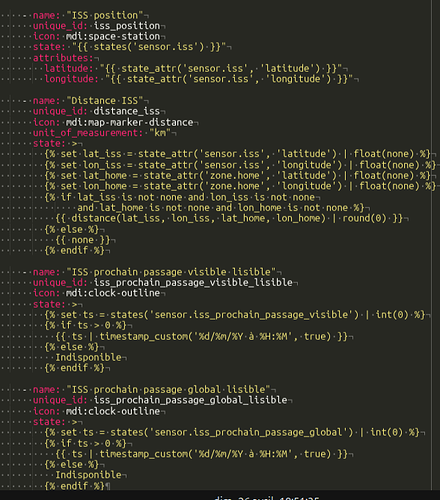Screen dimensions: 440x500
Task: Click the attributes: key line
Action: 63,58
